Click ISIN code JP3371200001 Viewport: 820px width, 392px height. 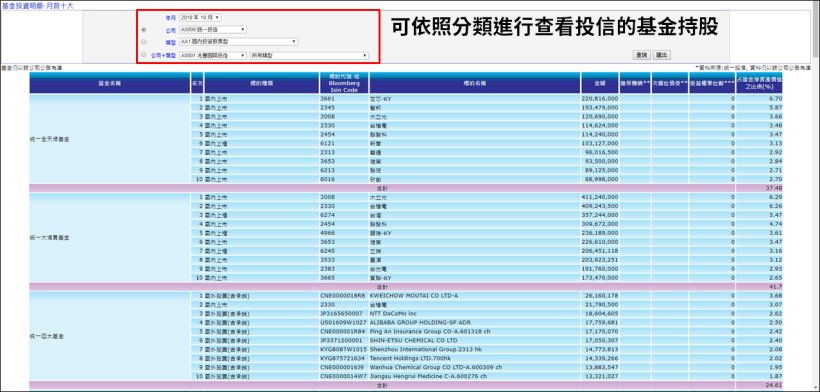tap(341, 340)
